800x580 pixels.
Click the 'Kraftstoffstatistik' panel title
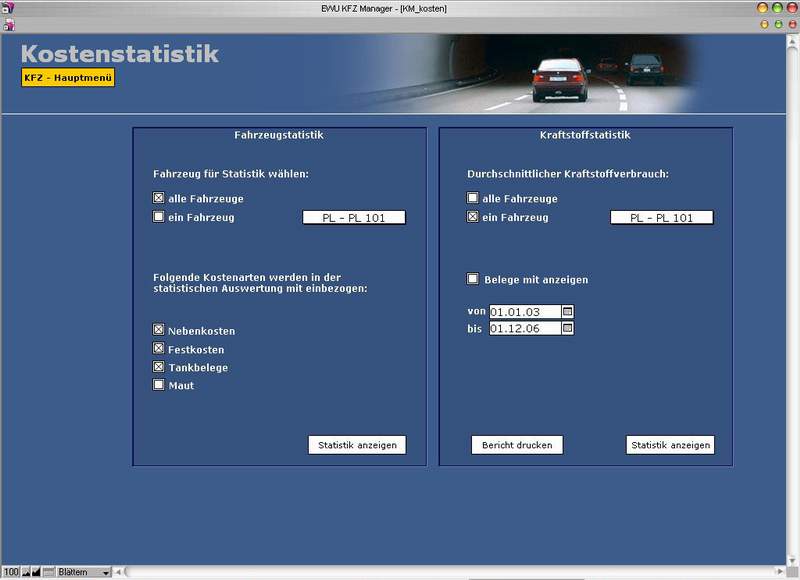[x=585, y=135]
